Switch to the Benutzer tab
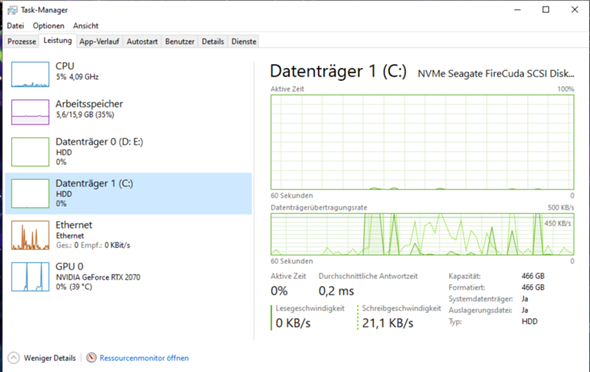Image resolution: width=590 pixels, height=372 pixels. point(180,41)
